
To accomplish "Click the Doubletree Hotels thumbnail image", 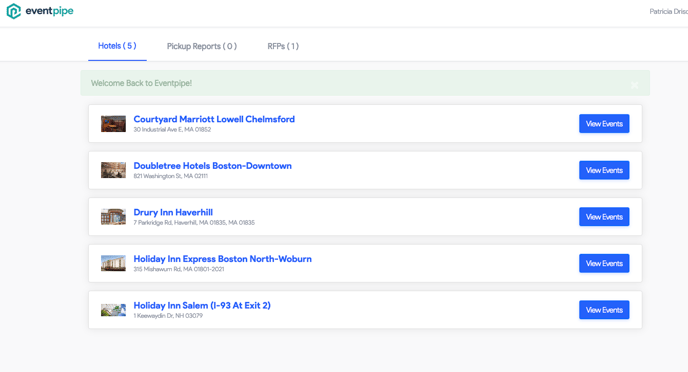I will tap(113, 170).
